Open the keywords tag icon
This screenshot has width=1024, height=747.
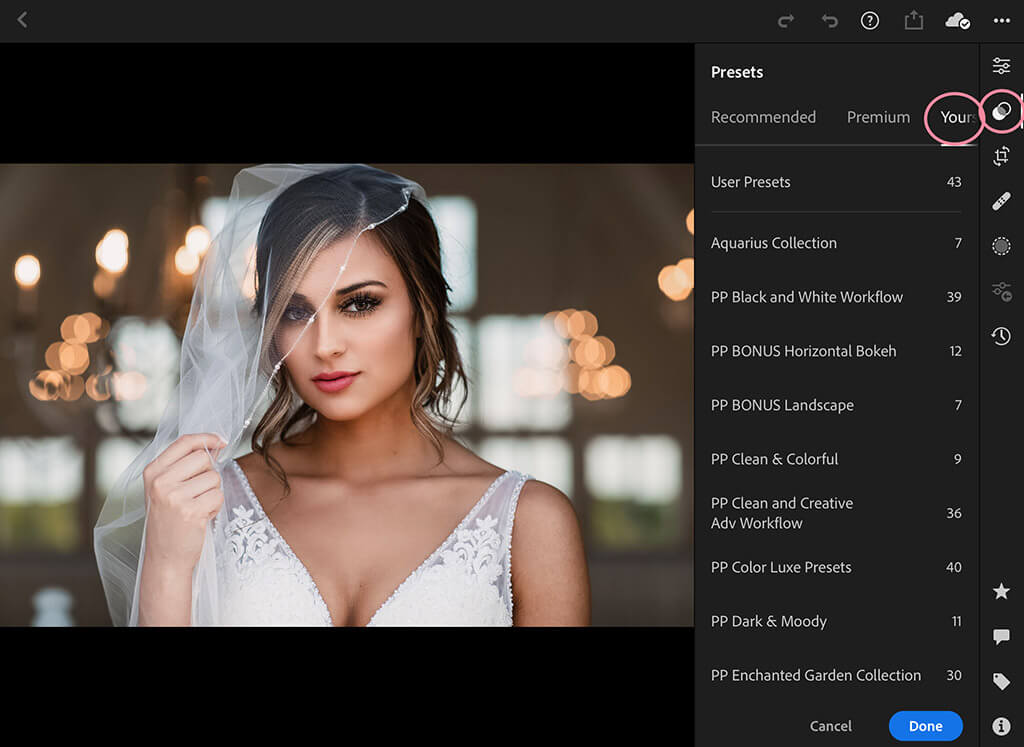(1001, 682)
